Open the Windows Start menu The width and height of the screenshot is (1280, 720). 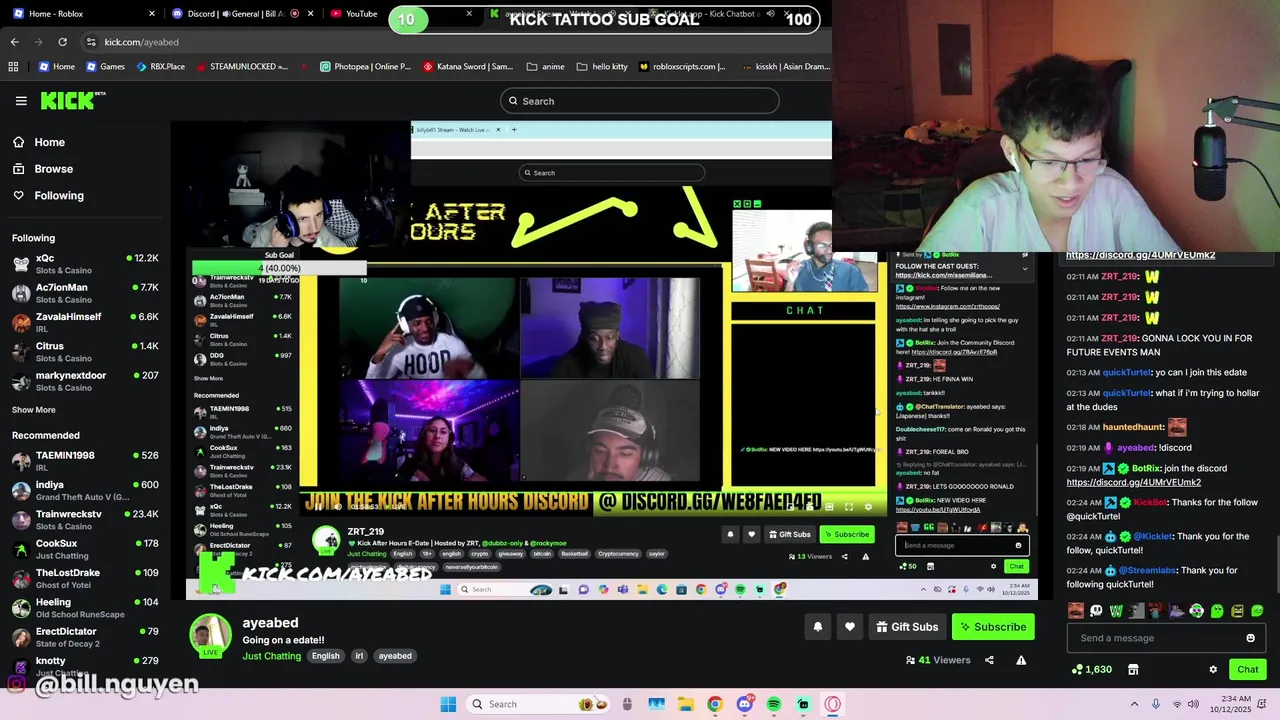tap(448, 704)
